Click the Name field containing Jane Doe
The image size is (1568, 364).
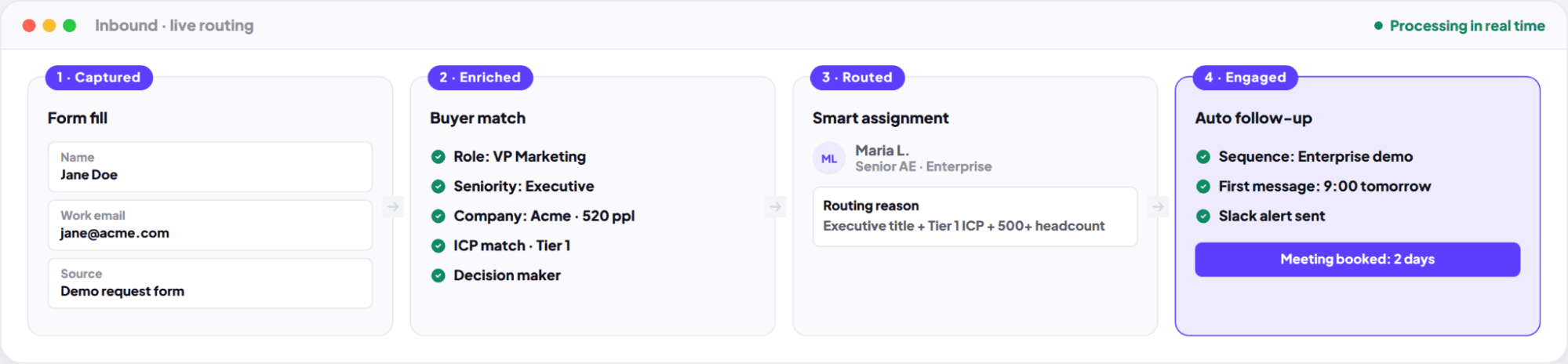tap(210, 167)
